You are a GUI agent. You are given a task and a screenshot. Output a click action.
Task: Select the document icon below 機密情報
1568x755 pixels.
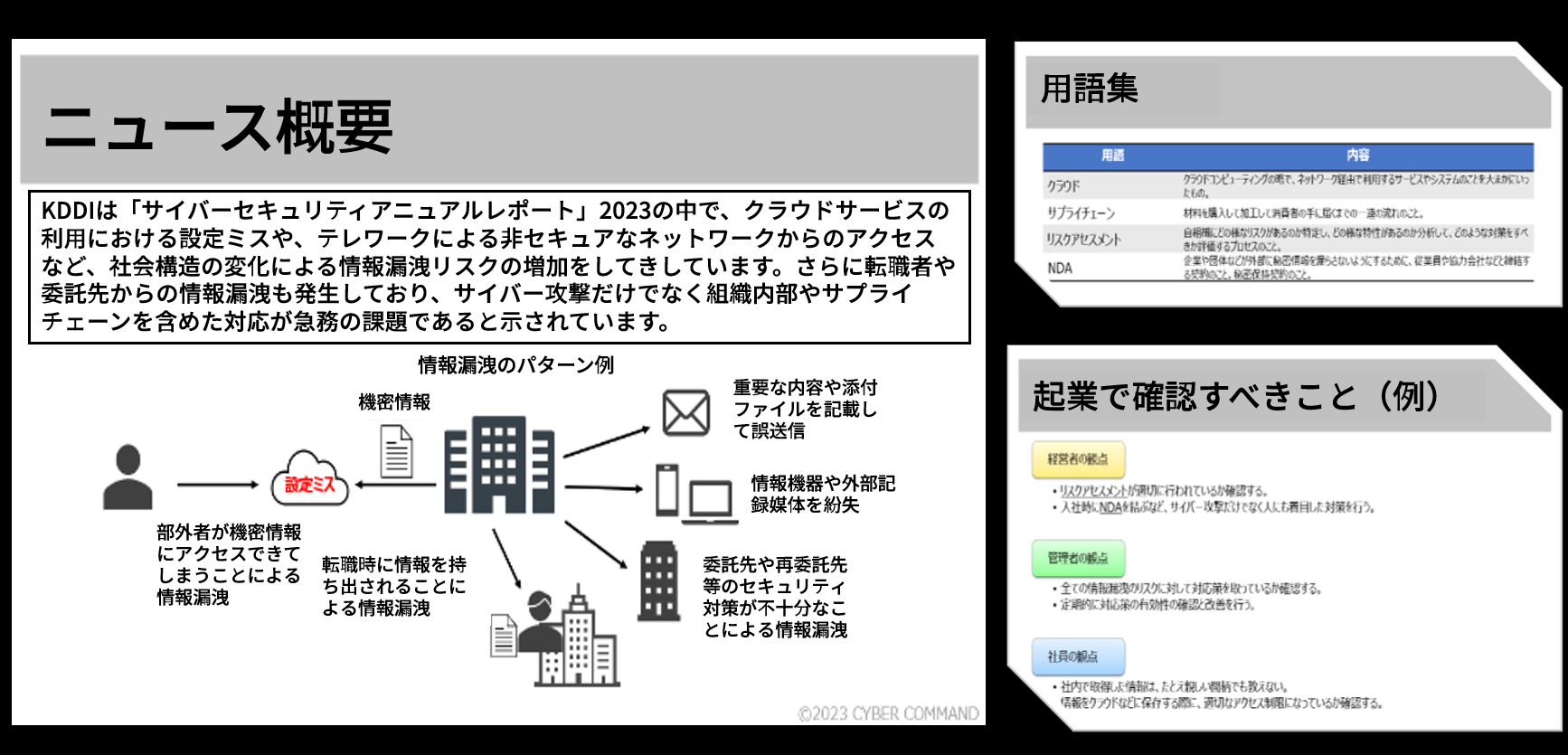(396, 451)
